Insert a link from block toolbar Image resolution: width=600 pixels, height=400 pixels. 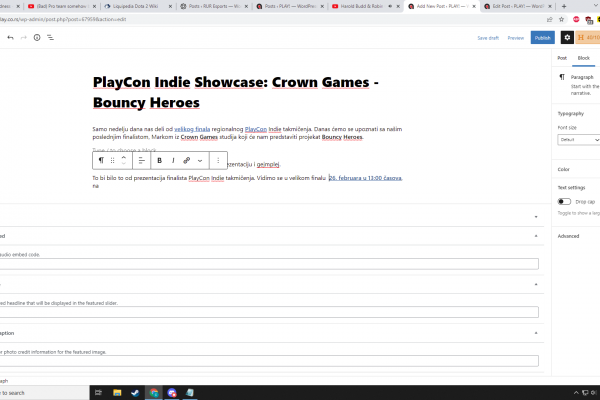coord(187,160)
